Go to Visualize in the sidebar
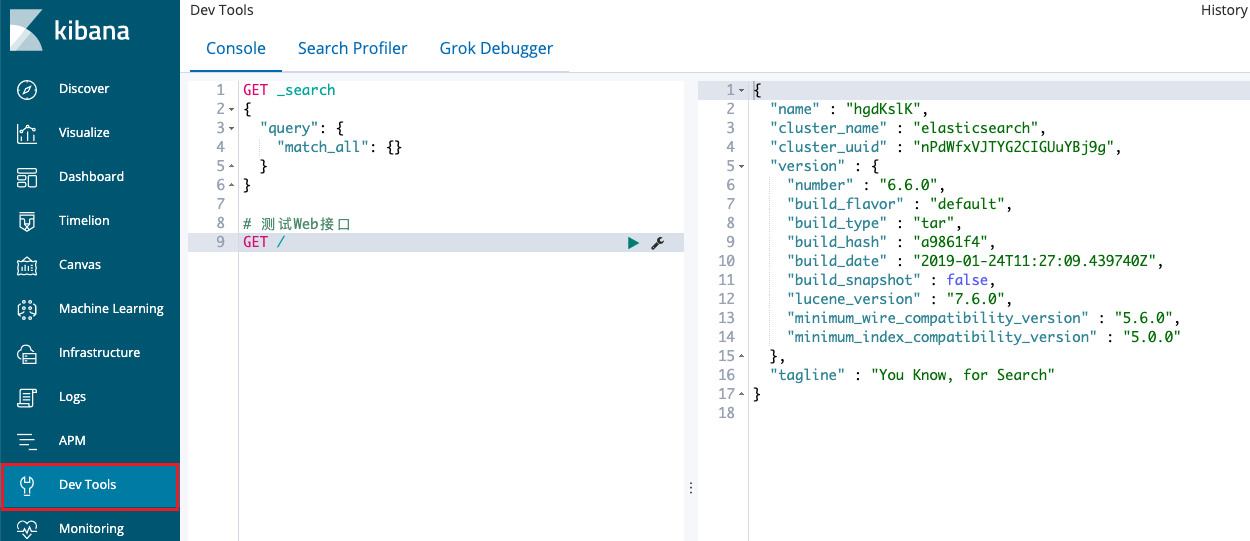The width and height of the screenshot is (1250, 541). (x=84, y=133)
